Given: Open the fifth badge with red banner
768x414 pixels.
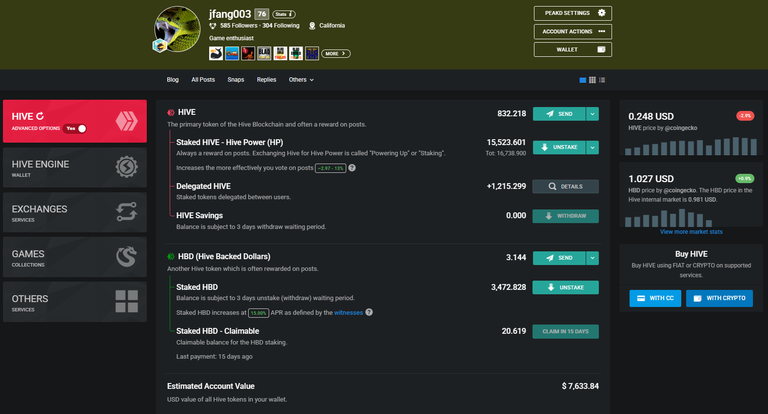Looking at the screenshot, I should (x=280, y=53).
